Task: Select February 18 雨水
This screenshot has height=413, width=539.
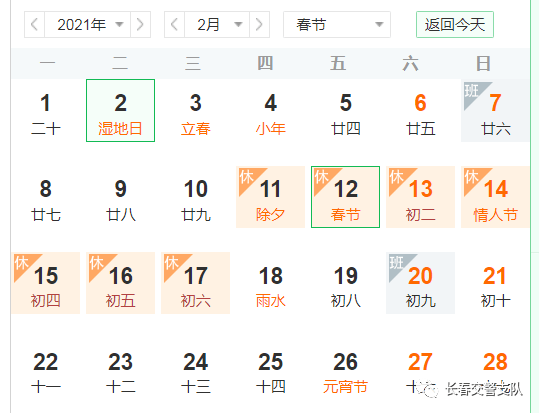Action: pyautogui.click(x=271, y=283)
